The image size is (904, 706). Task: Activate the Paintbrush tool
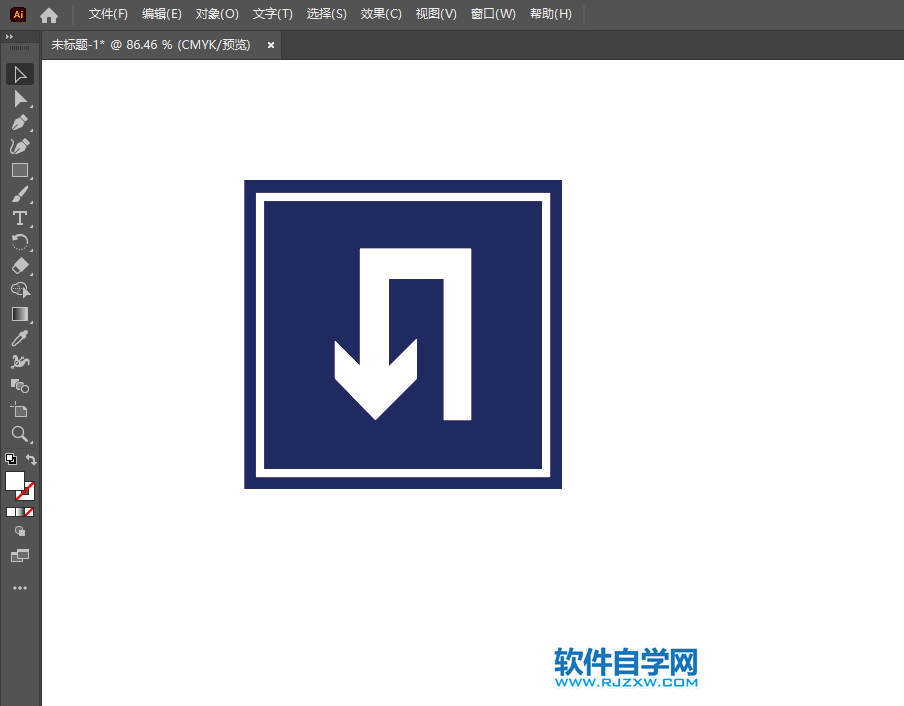pos(20,194)
